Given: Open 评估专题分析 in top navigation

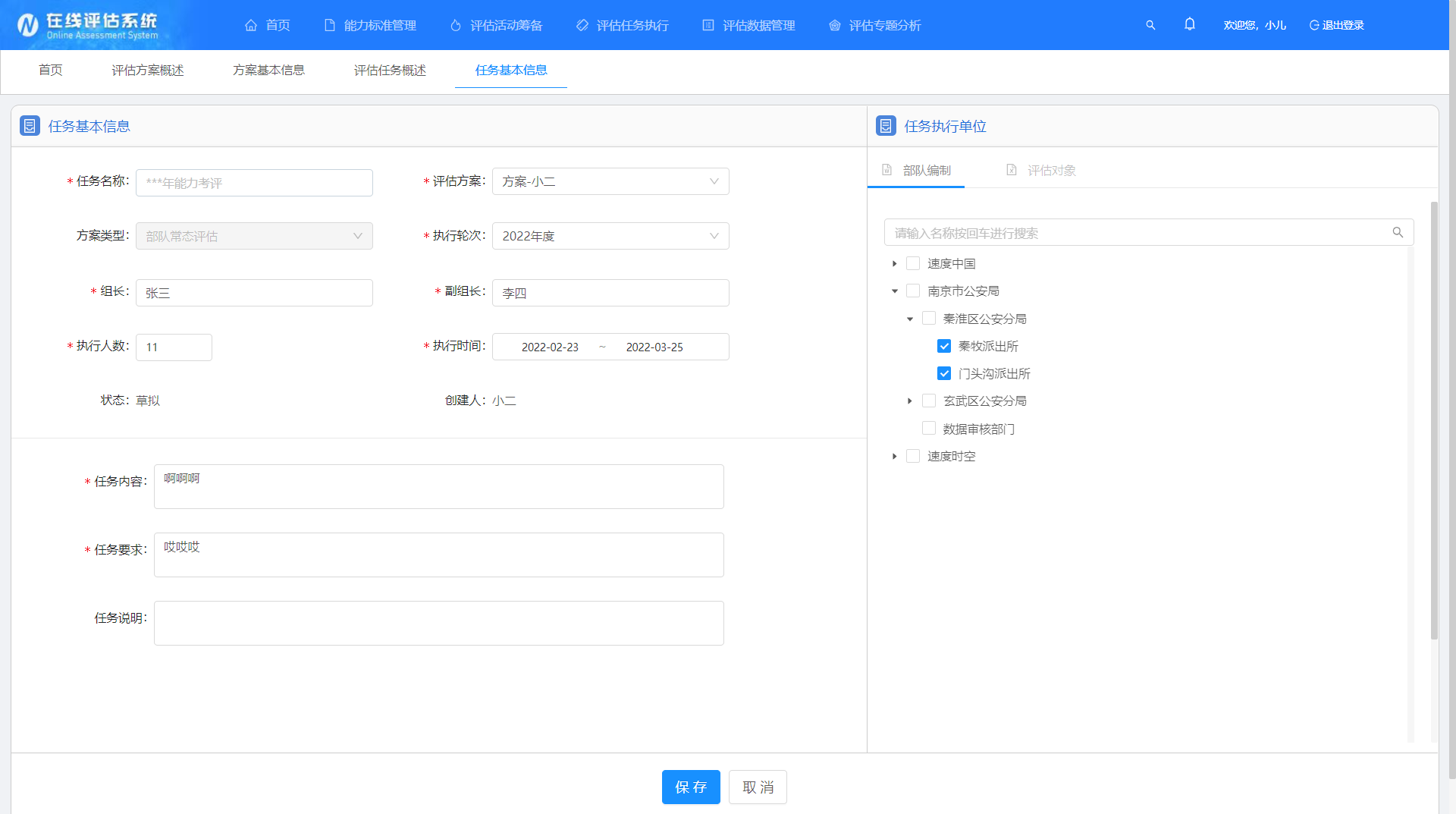Looking at the screenshot, I should coord(875,25).
